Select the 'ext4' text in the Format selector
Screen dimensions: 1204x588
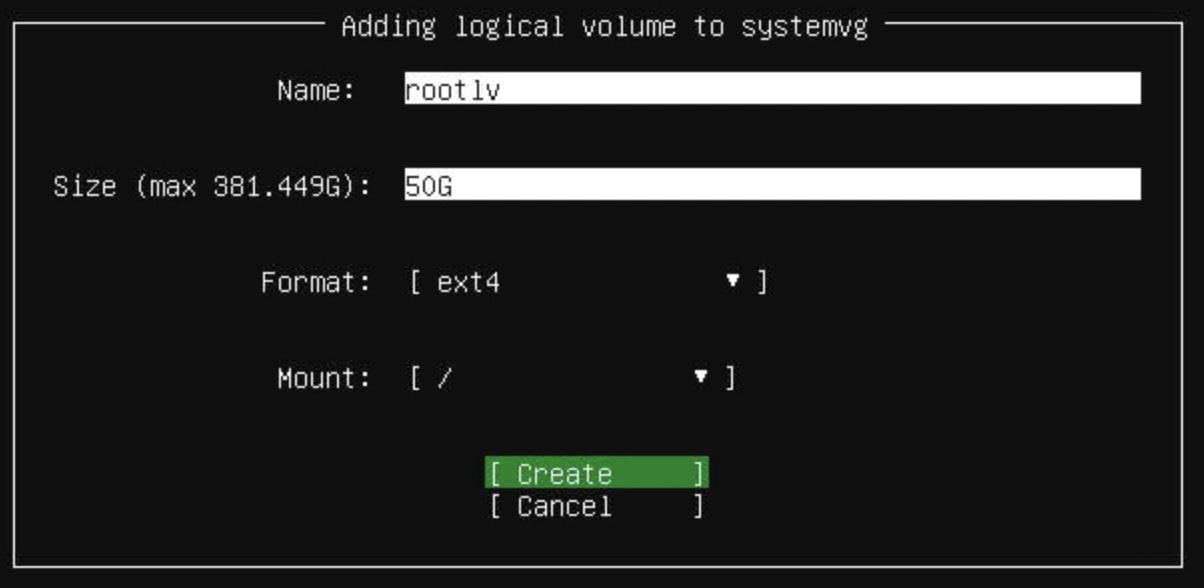pos(468,283)
